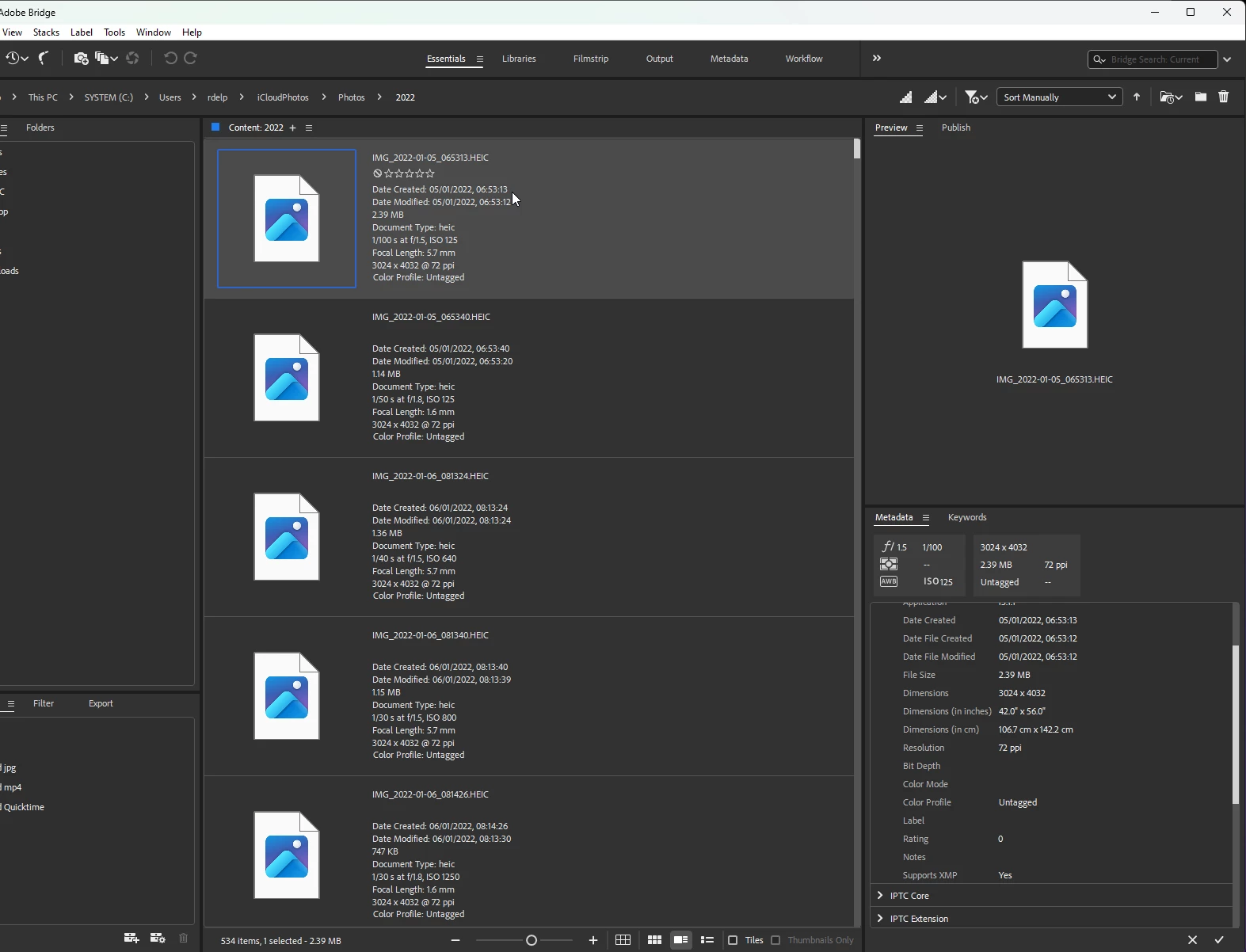This screenshot has width=1246, height=952.
Task: Click the Open in Camera Raw aperture icon
Action: [x=132, y=58]
